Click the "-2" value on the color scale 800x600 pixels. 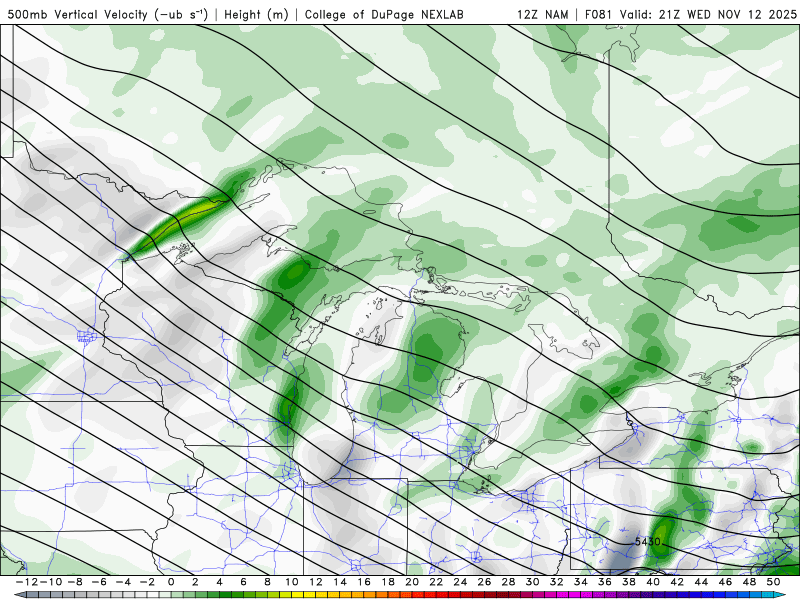pos(147,582)
